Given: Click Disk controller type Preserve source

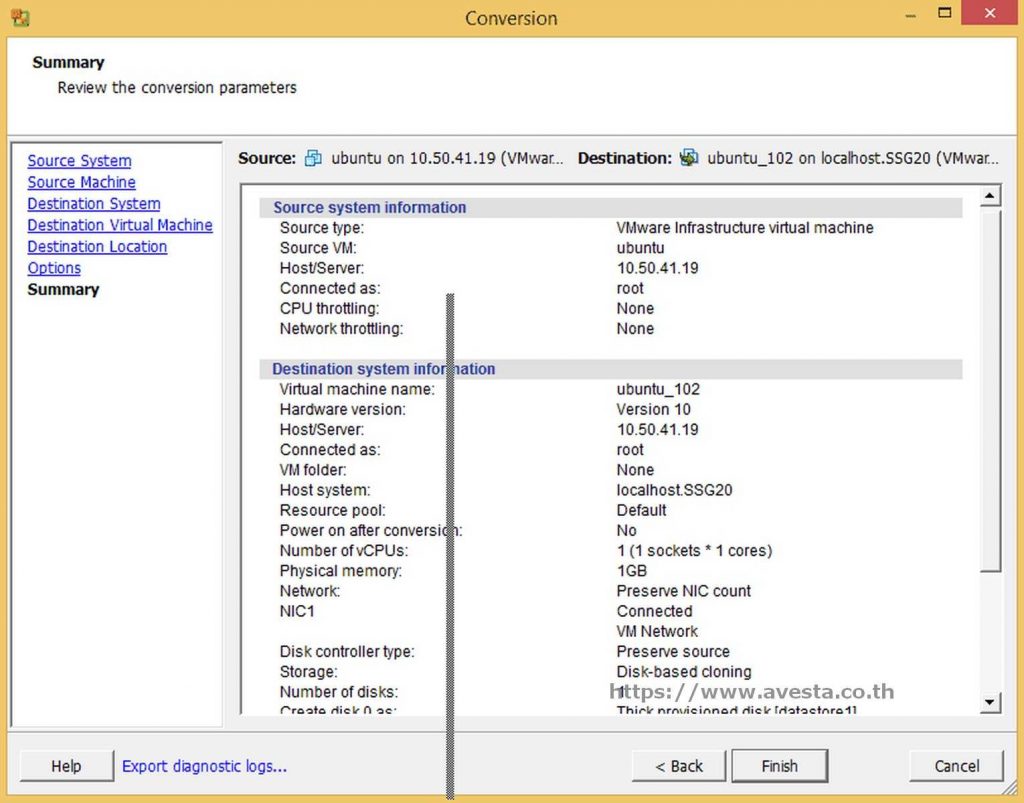Looking at the screenshot, I should point(673,652).
